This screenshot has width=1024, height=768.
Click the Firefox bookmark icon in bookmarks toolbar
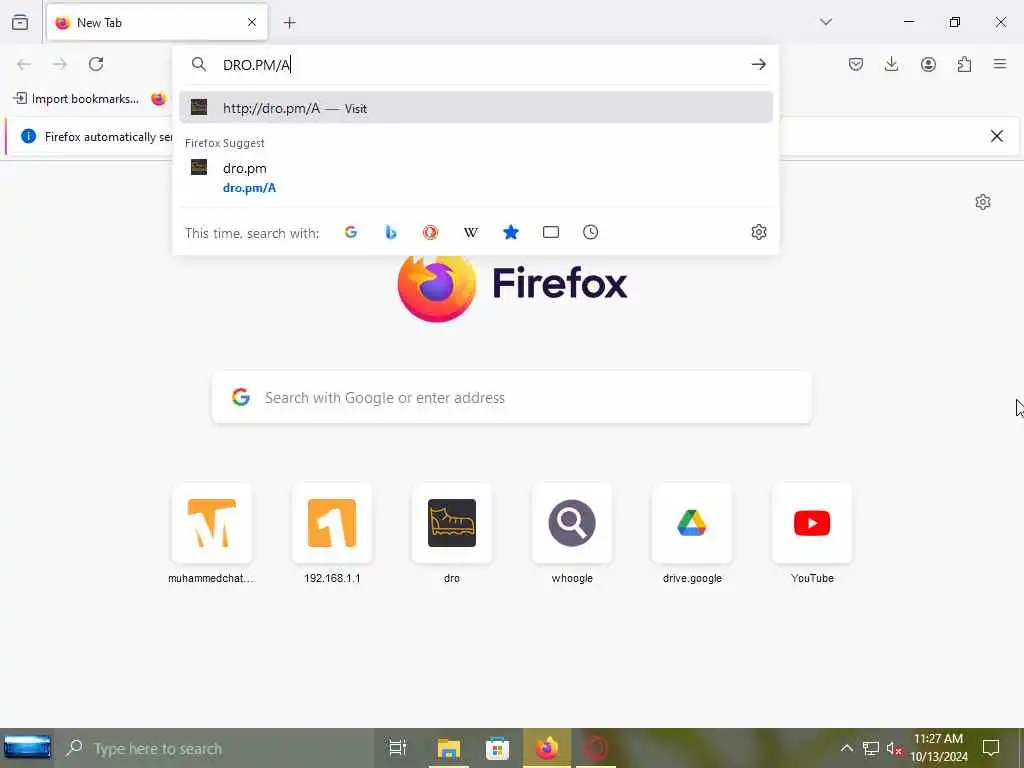click(x=159, y=99)
